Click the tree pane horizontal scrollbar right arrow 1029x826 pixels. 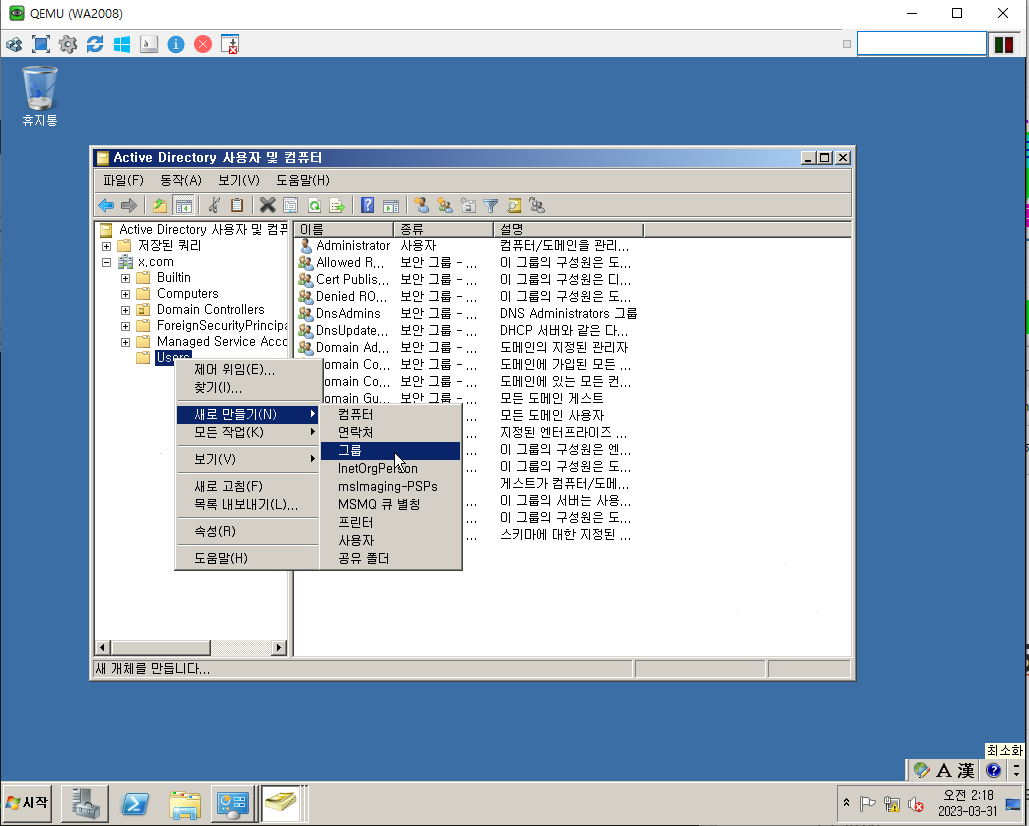(279, 648)
